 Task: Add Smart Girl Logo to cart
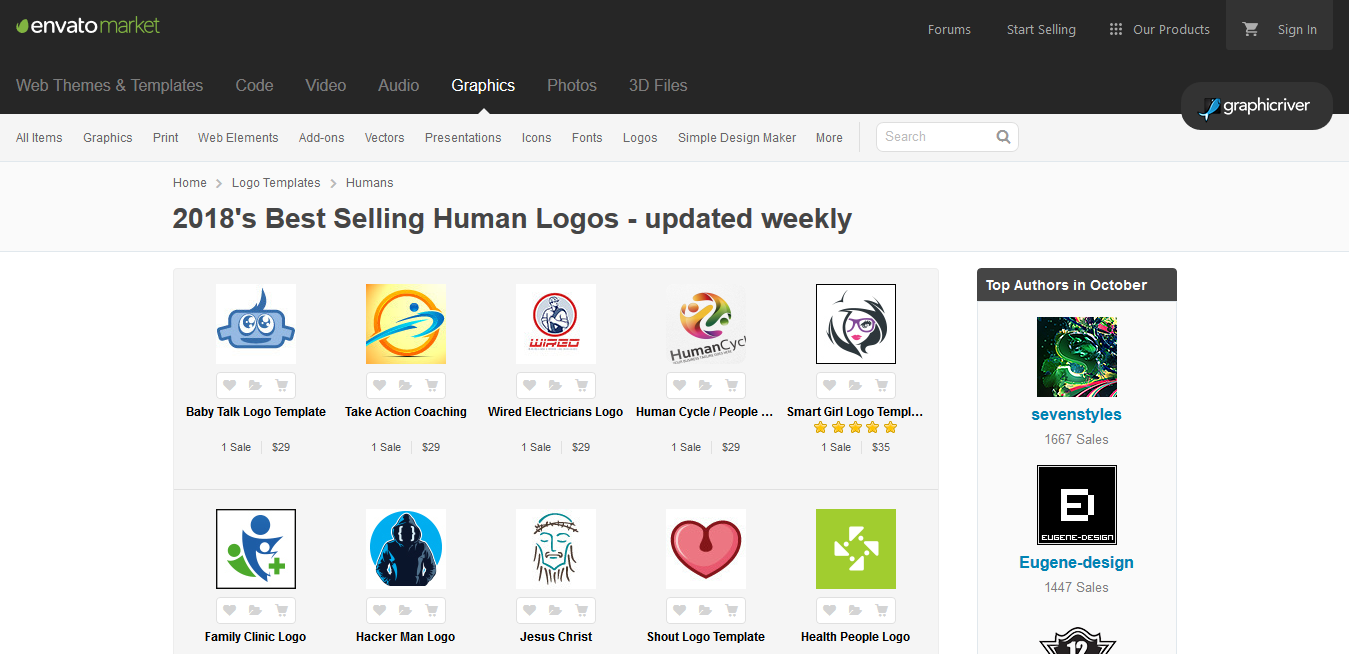882,386
